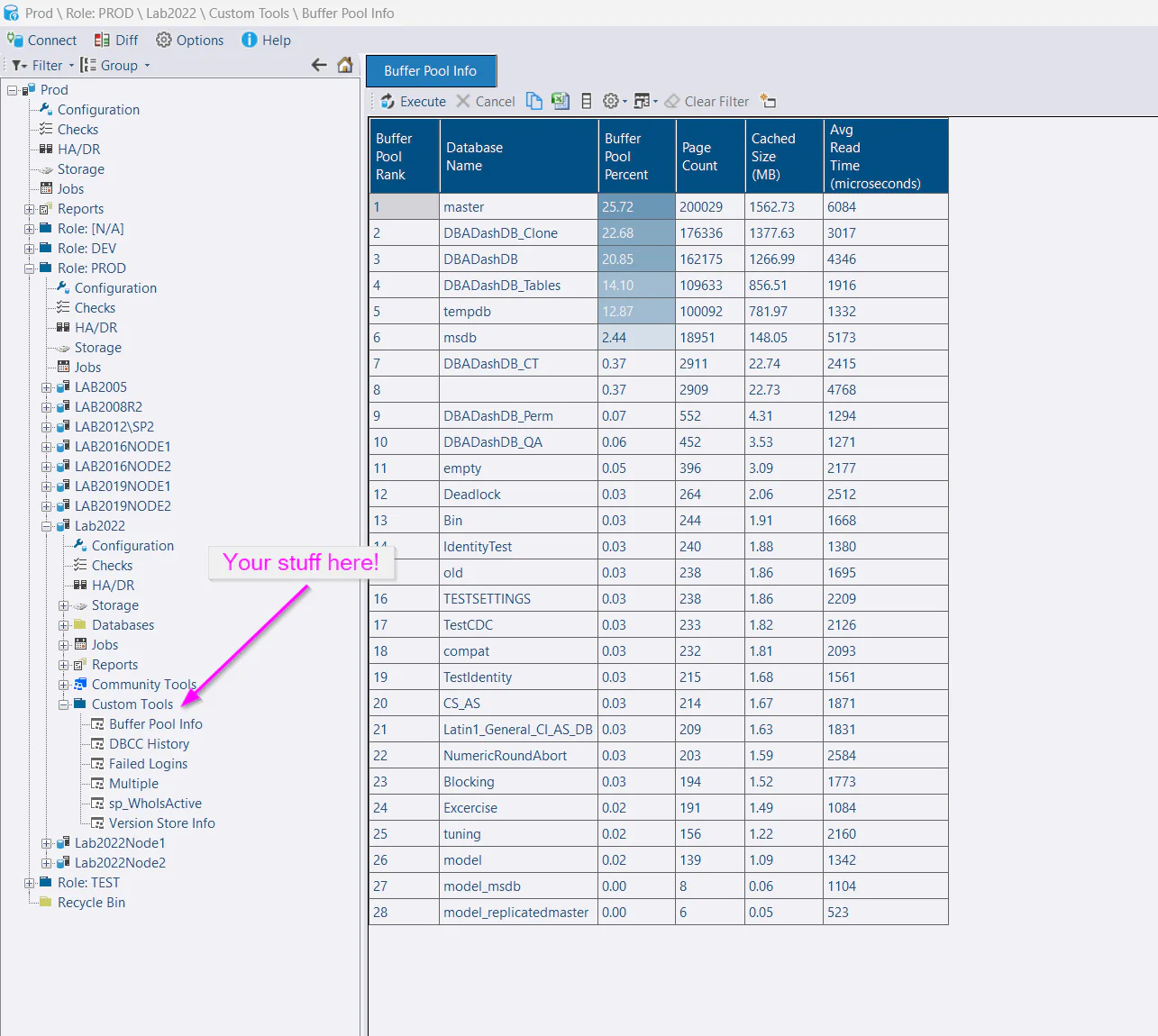The image size is (1158, 1036).
Task: Open a new custom tool tab
Action: tap(768, 101)
